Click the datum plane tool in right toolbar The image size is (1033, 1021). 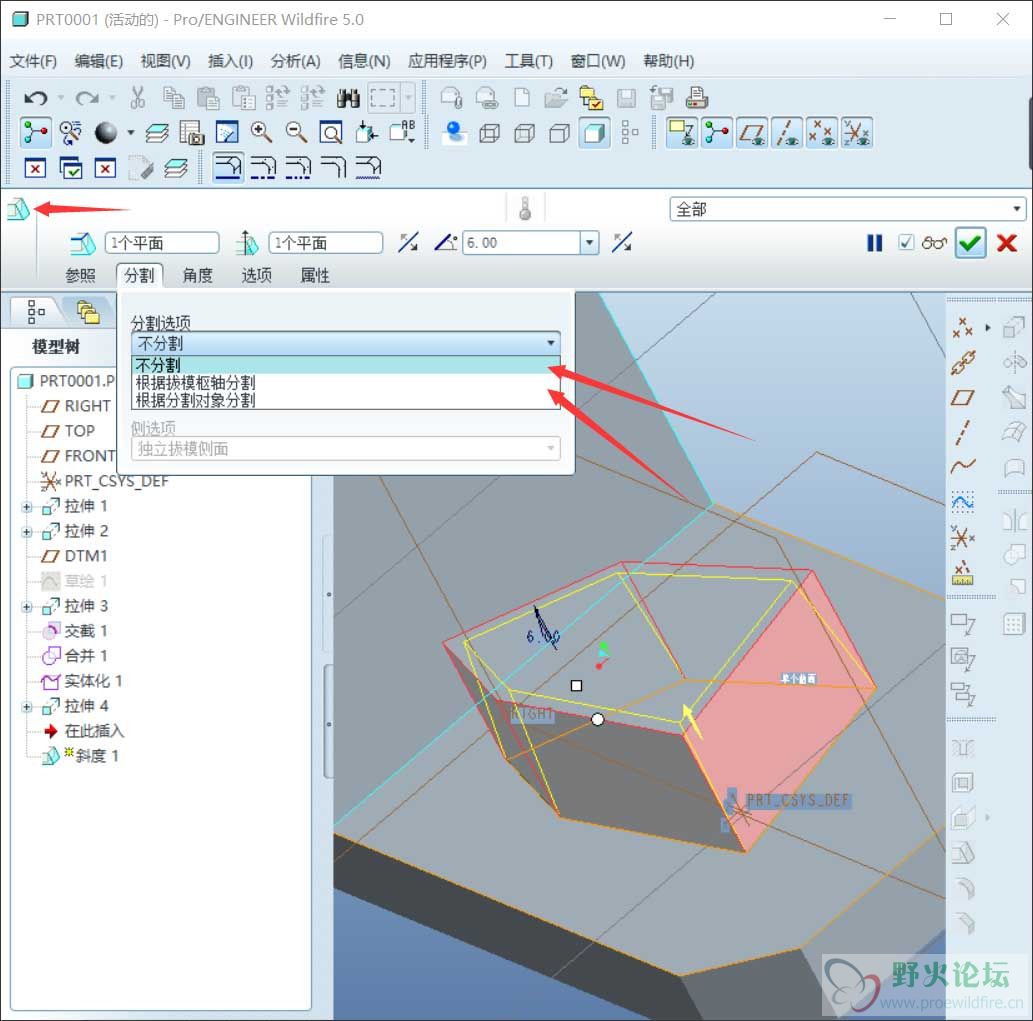pos(963,397)
